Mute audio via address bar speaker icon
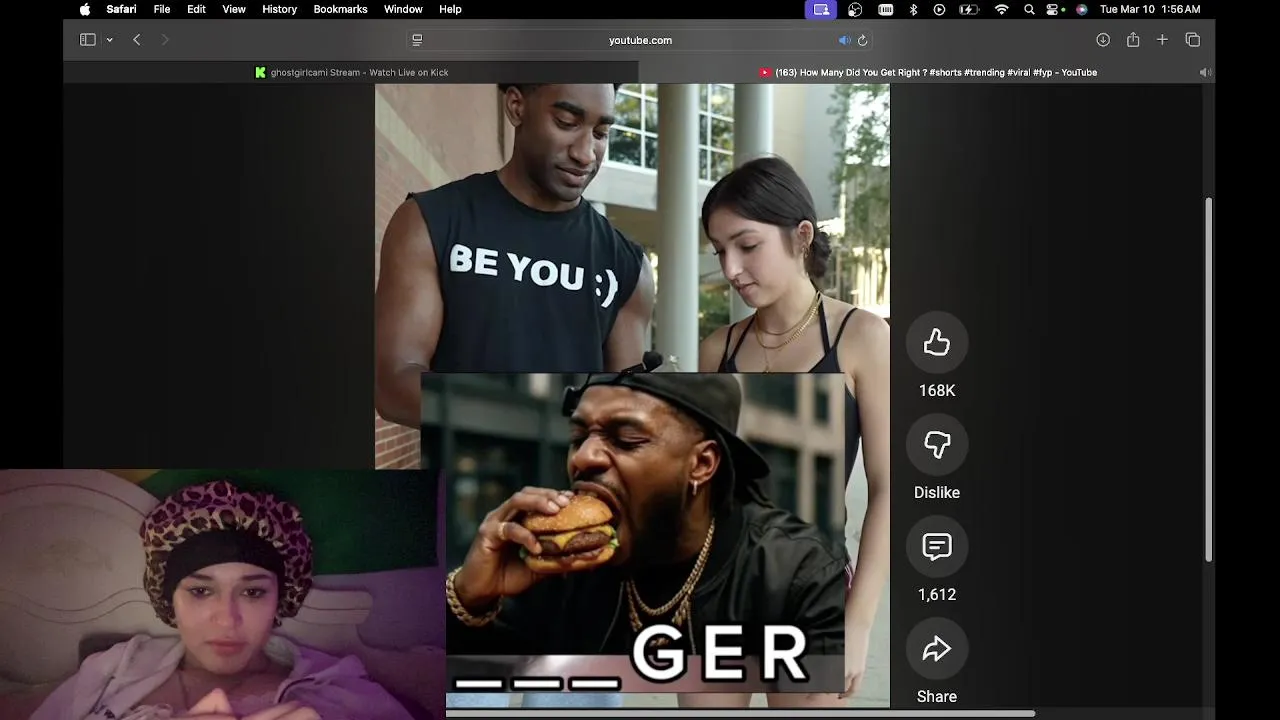1280x720 pixels. pyautogui.click(x=844, y=40)
